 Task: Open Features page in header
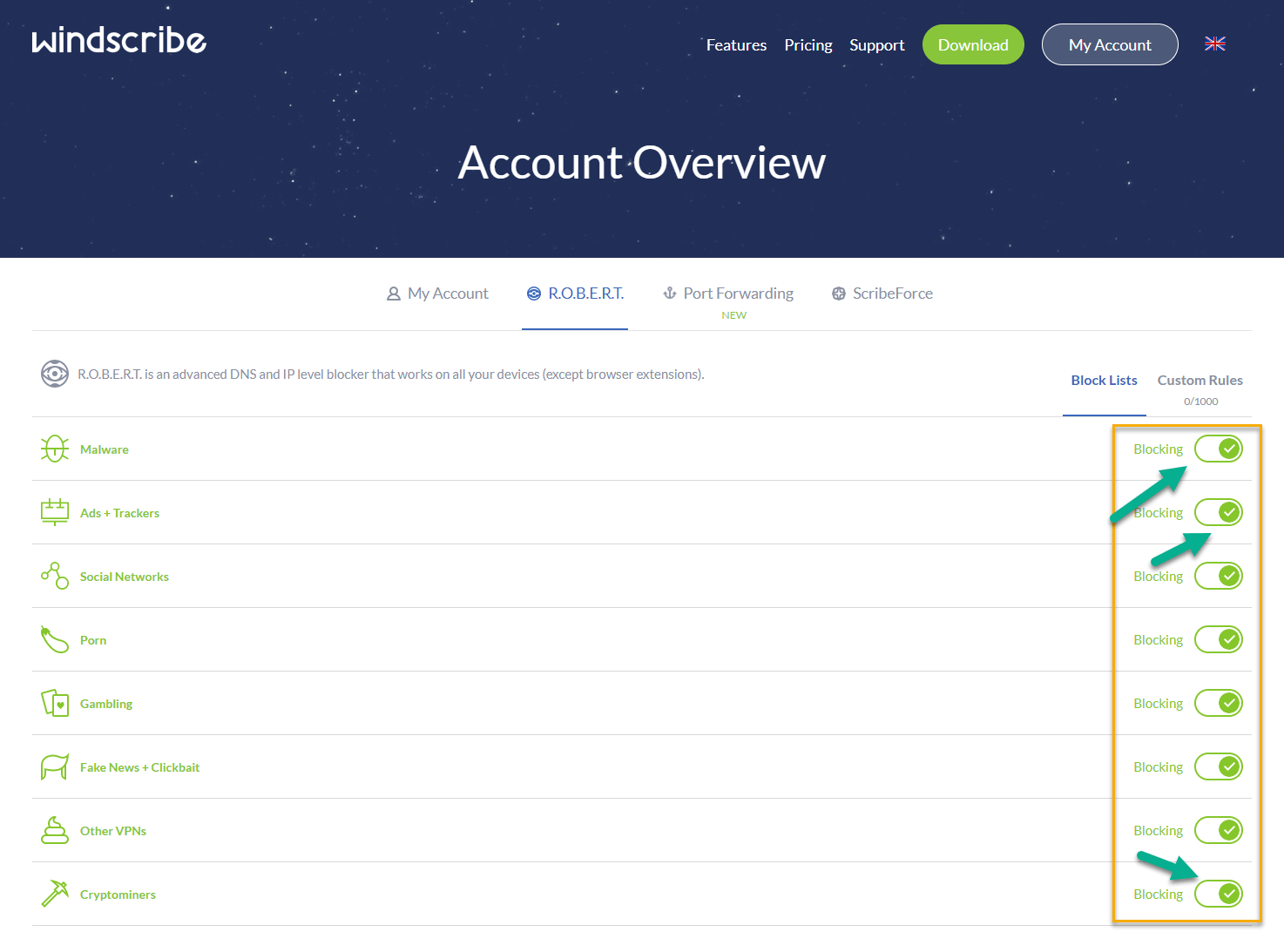736,44
